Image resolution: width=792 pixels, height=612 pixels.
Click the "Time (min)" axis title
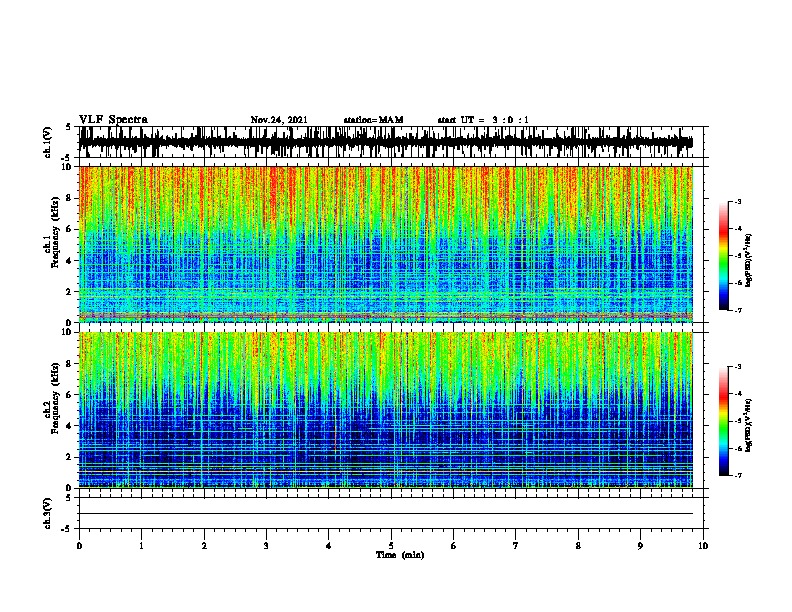[x=400, y=555]
